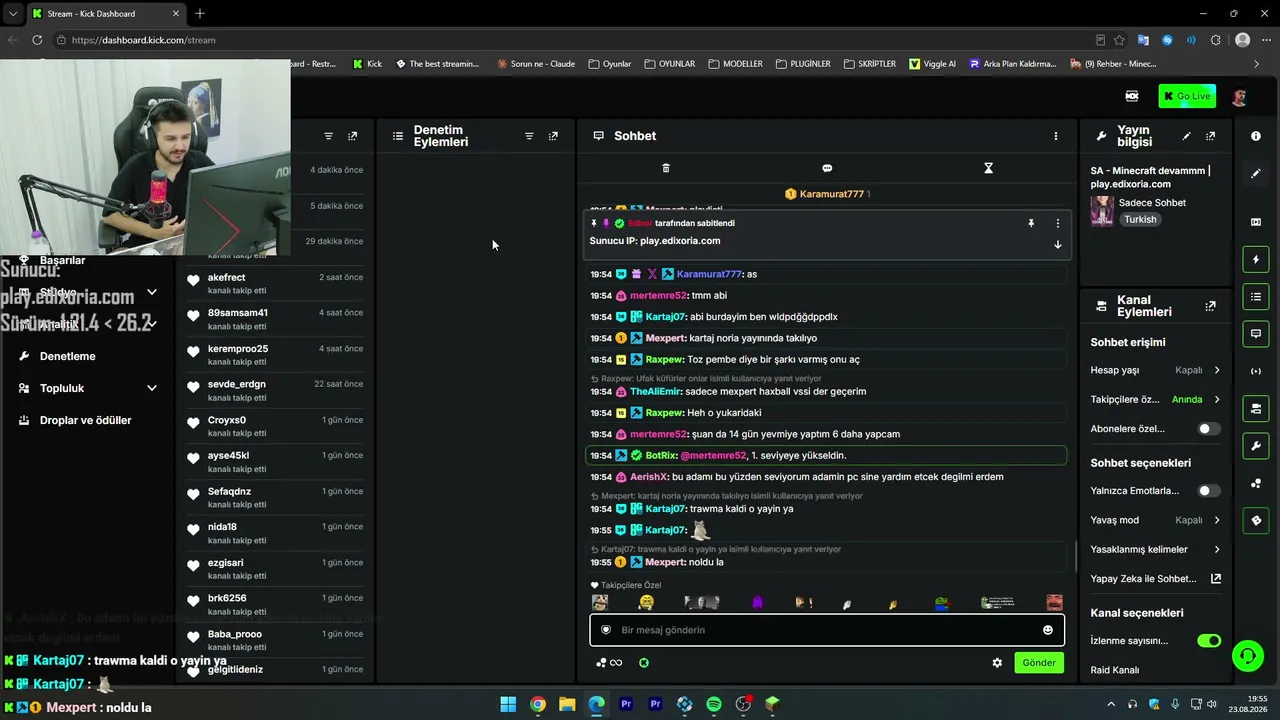
Task: Open the pinned message three-dot menu
Action: [1057, 223]
